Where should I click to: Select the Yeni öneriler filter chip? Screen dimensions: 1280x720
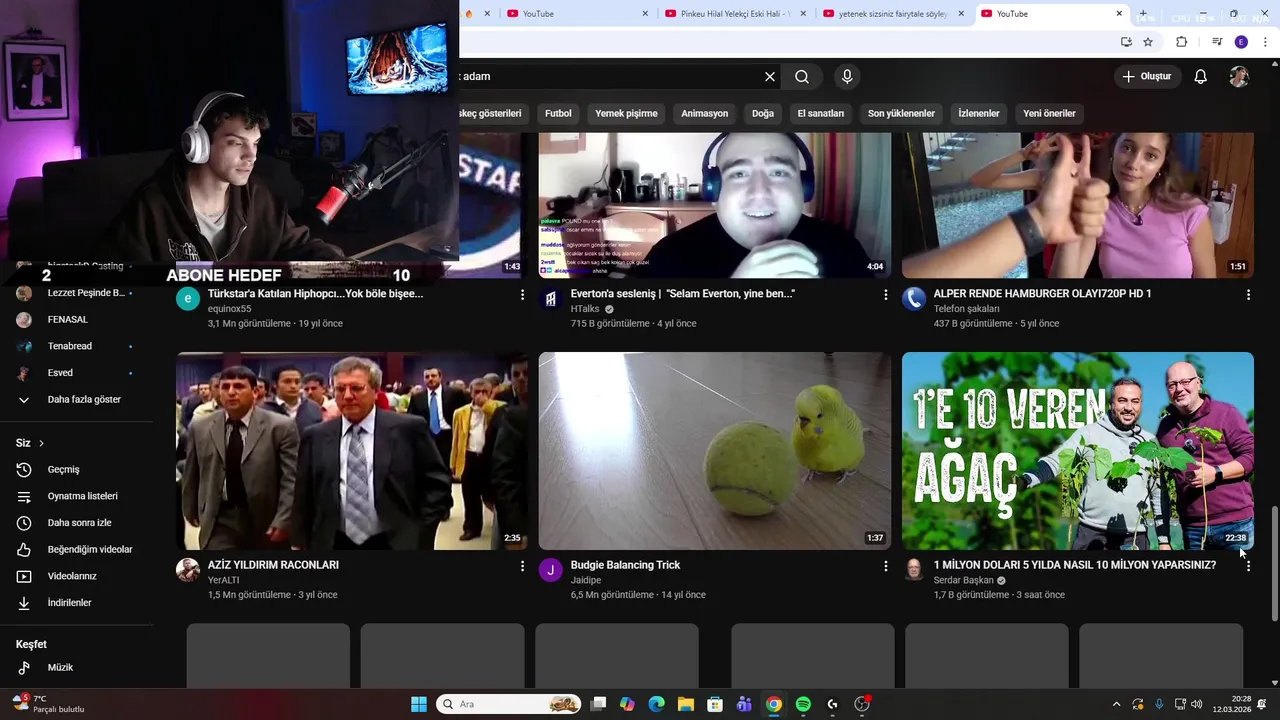coord(1049,113)
